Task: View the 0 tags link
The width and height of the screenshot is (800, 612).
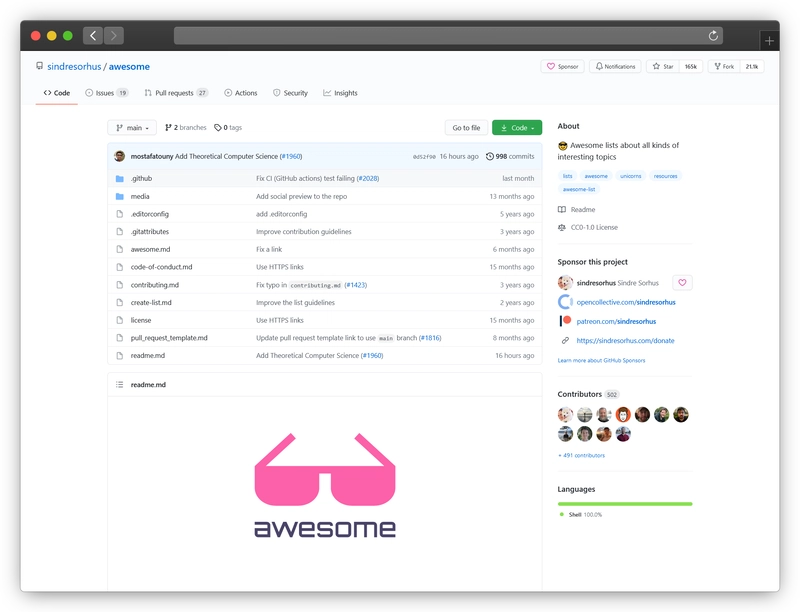Action: coord(228,128)
